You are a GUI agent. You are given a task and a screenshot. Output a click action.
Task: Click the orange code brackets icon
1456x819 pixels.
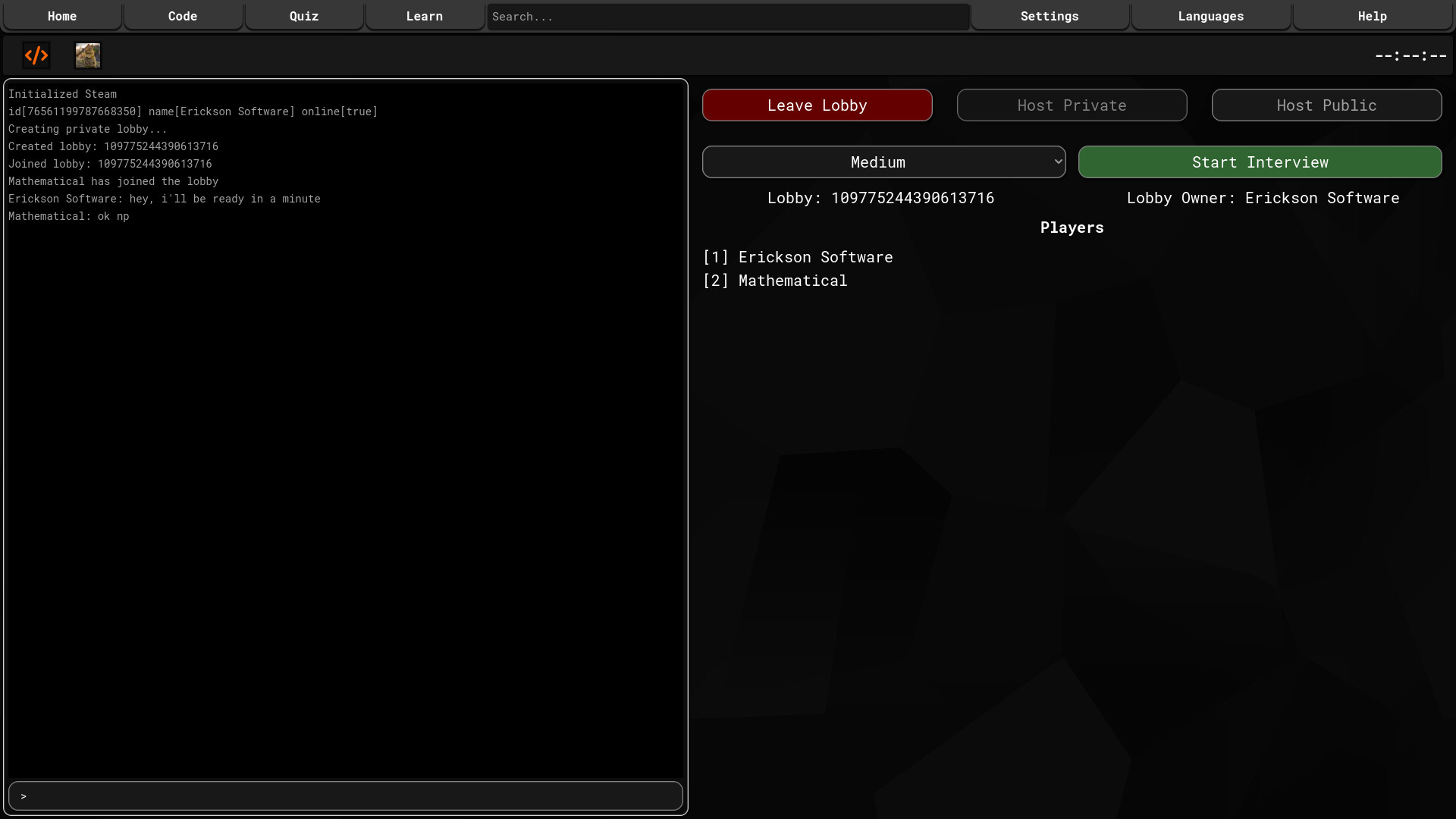[36, 55]
